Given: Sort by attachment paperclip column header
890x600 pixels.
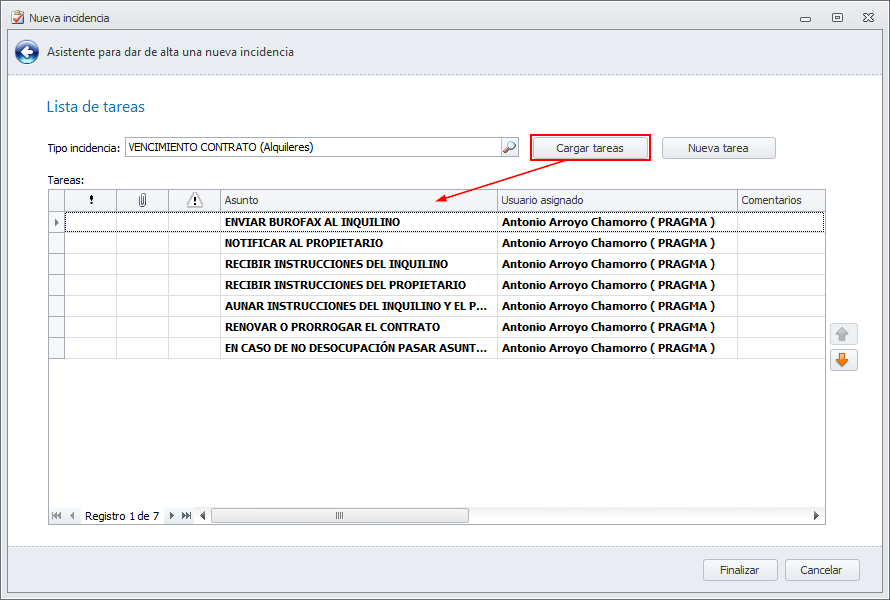Looking at the screenshot, I should click(142, 200).
